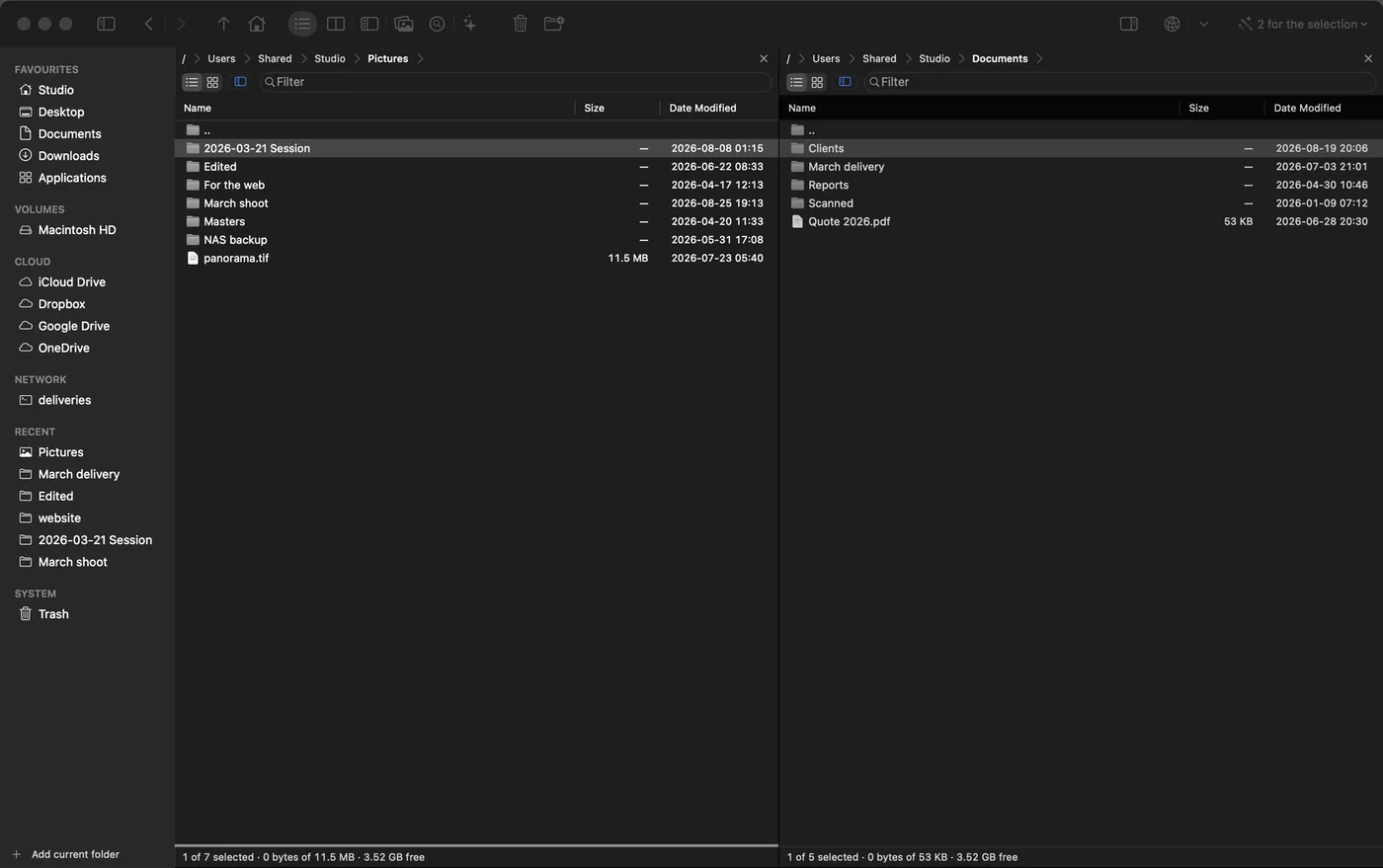Expand the chevron after Pictures breadcrumb

coord(421,58)
